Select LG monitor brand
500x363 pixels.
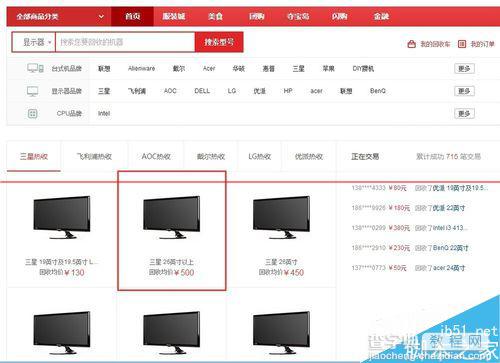(x=232, y=91)
